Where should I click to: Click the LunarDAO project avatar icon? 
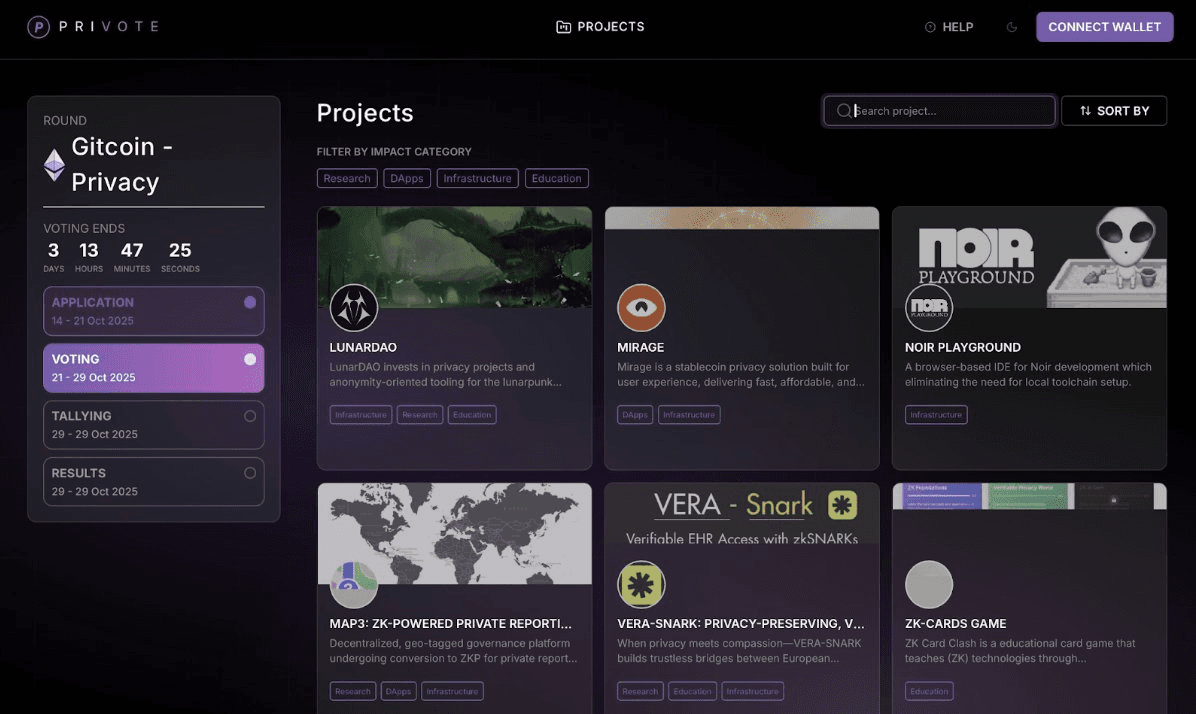[x=354, y=307]
